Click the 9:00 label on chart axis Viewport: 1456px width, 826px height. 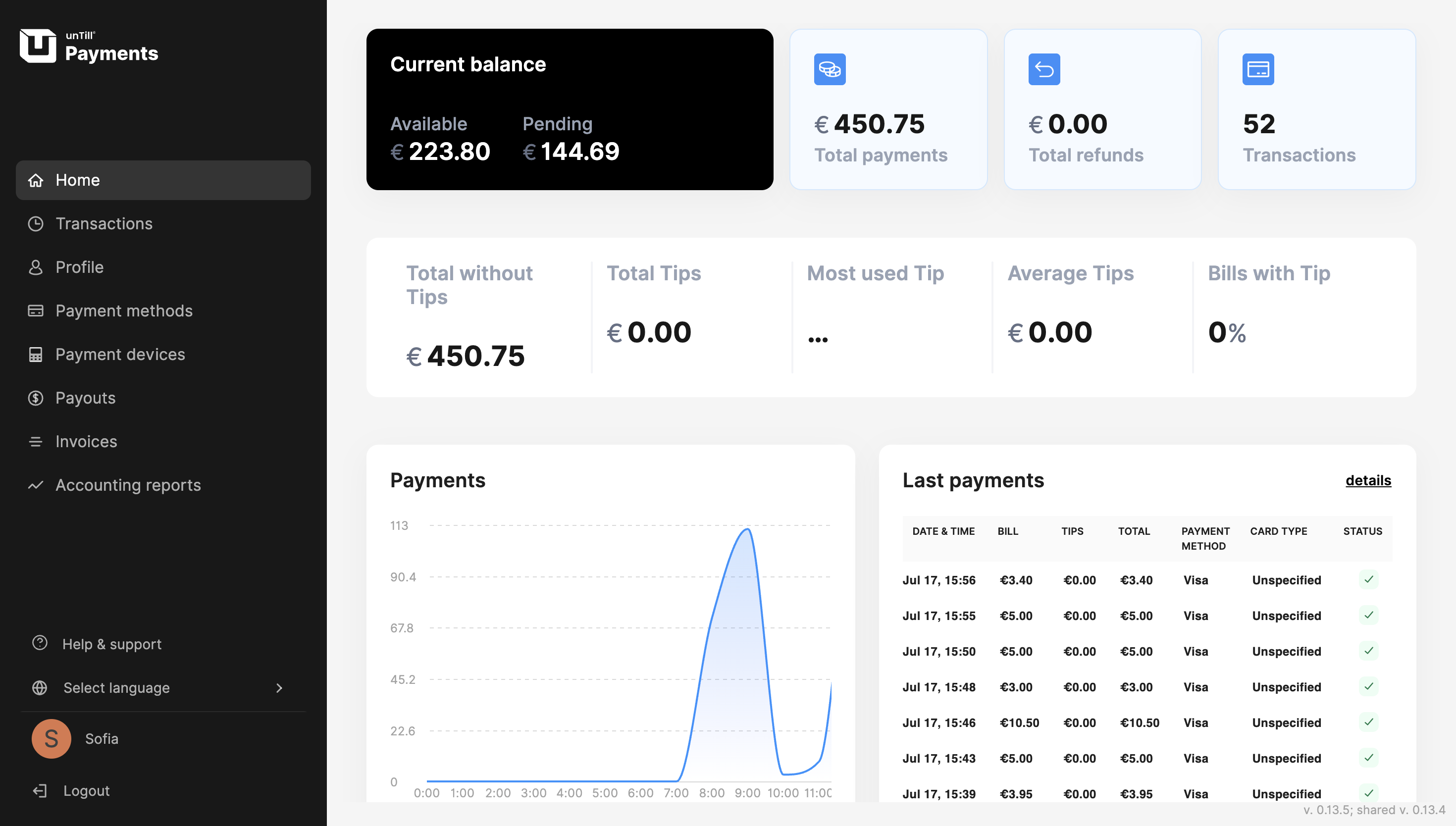747,793
